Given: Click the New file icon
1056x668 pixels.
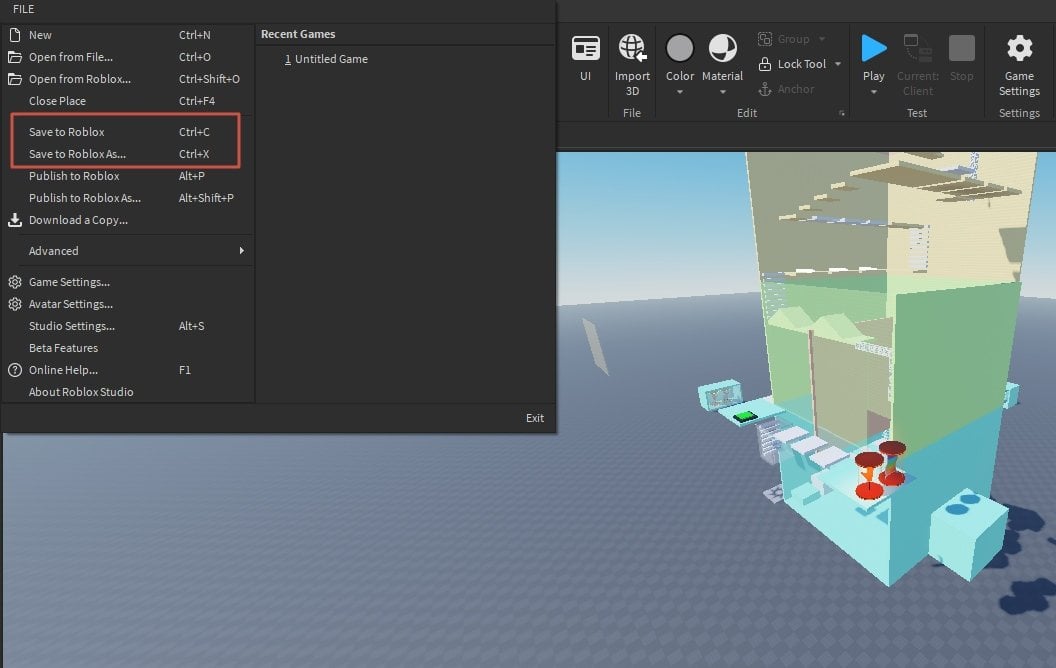Looking at the screenshot, I should [14, 35].
